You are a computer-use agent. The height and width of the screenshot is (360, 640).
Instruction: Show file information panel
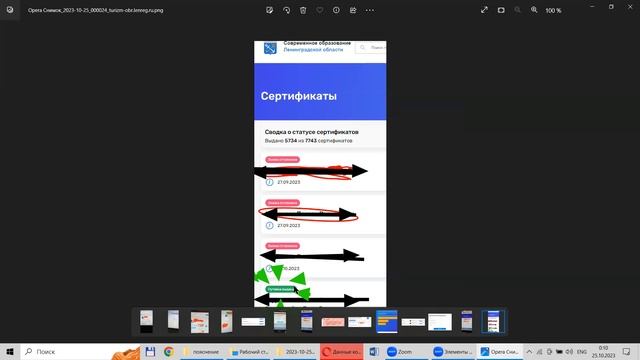(336, 10)
